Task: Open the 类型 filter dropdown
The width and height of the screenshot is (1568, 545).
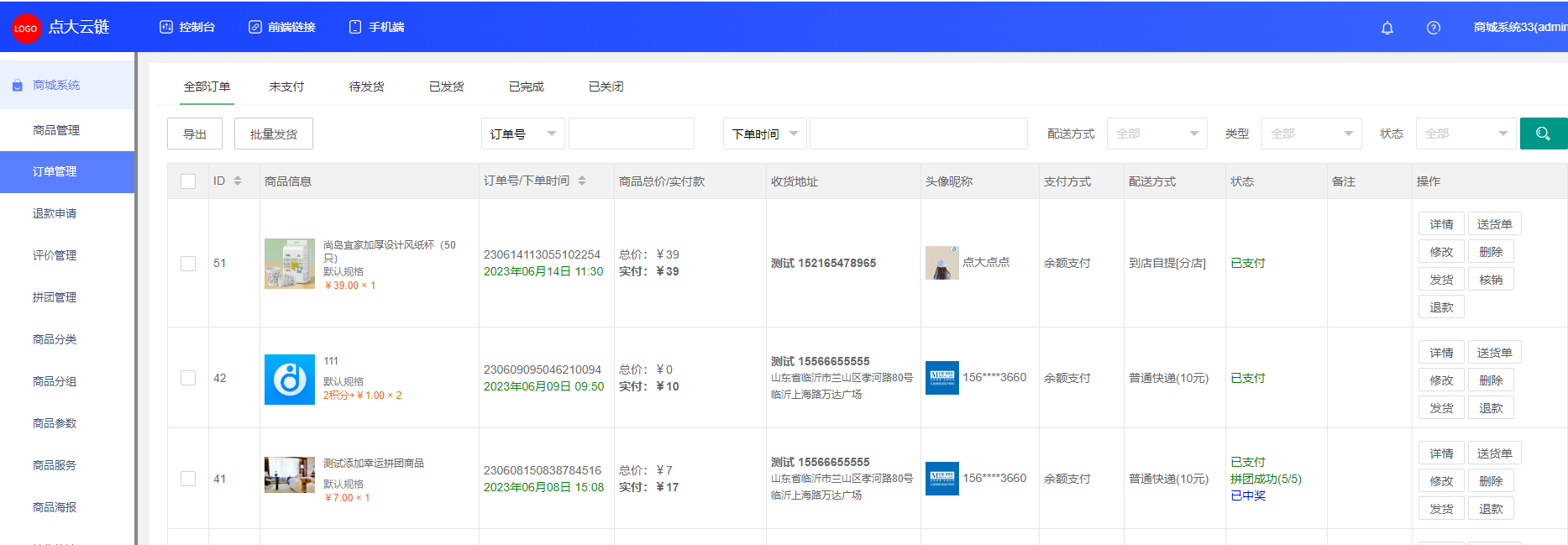Action: pos(1312,134)
